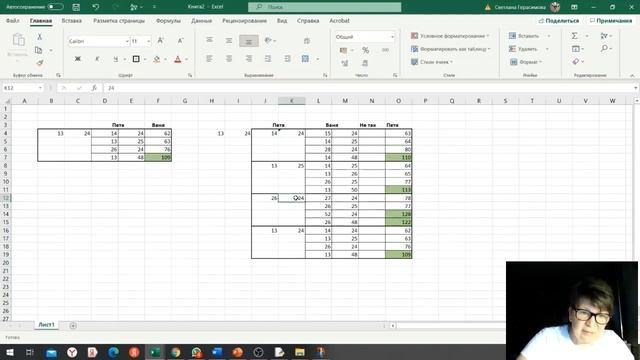Open the Формат cells dropdown
Viewport: 640px width, 360px height.
tap(526, 62)
